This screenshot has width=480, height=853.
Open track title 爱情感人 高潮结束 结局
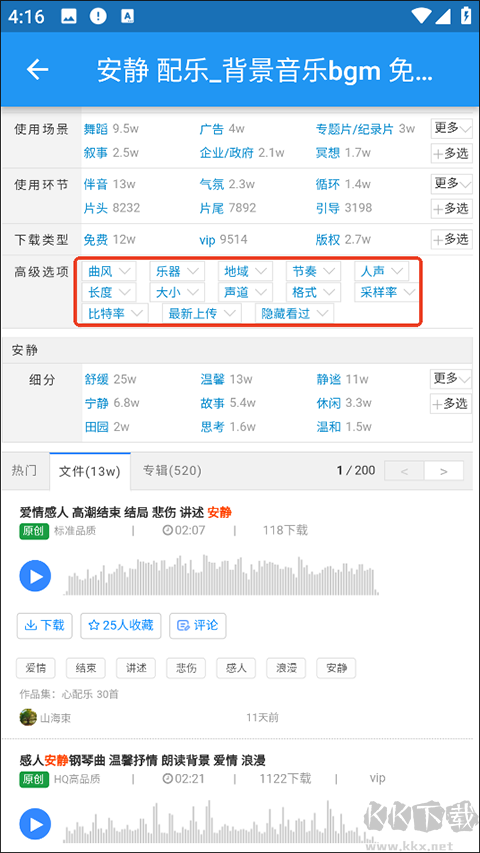(x=125, y=512)
